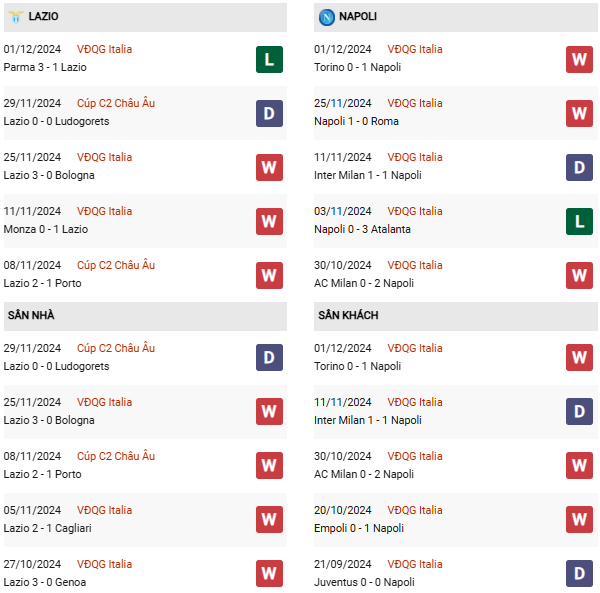Click the W badge next to Monza 0 - 1 Lazio
The width and height of the screenshot is (600, 593).
point(269,221)
